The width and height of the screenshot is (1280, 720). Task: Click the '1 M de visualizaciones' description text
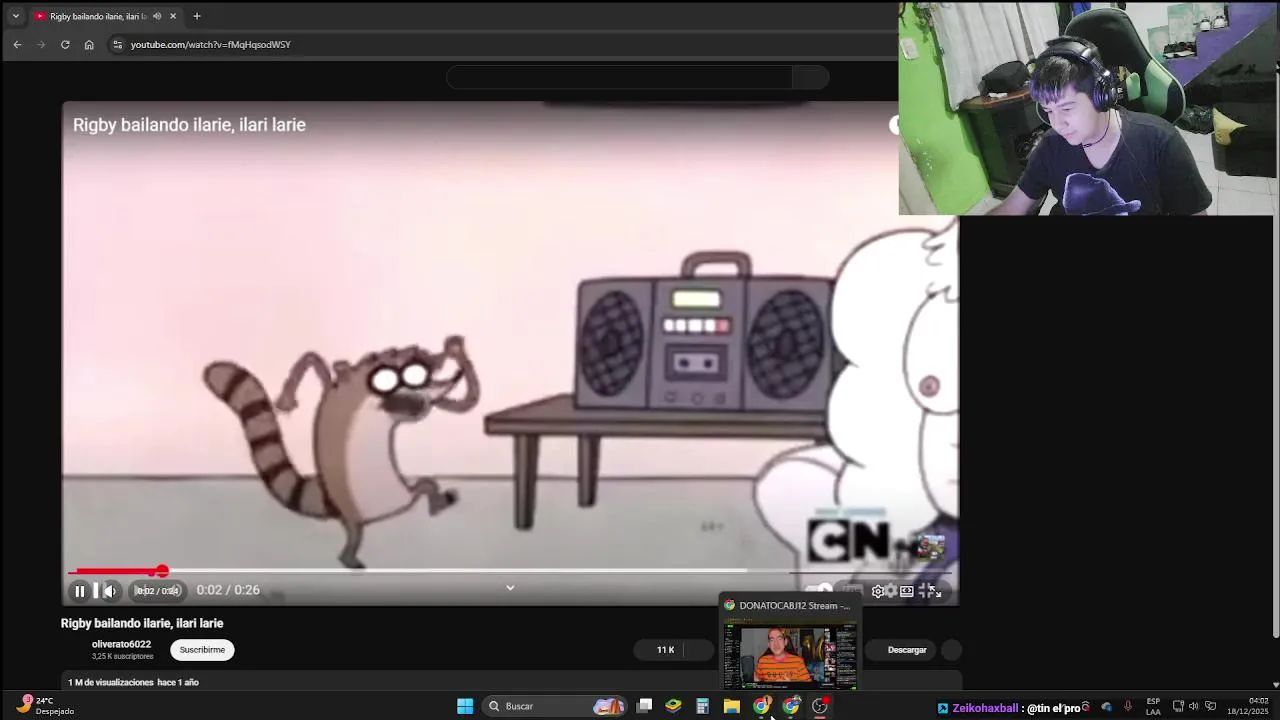(111, 682)
